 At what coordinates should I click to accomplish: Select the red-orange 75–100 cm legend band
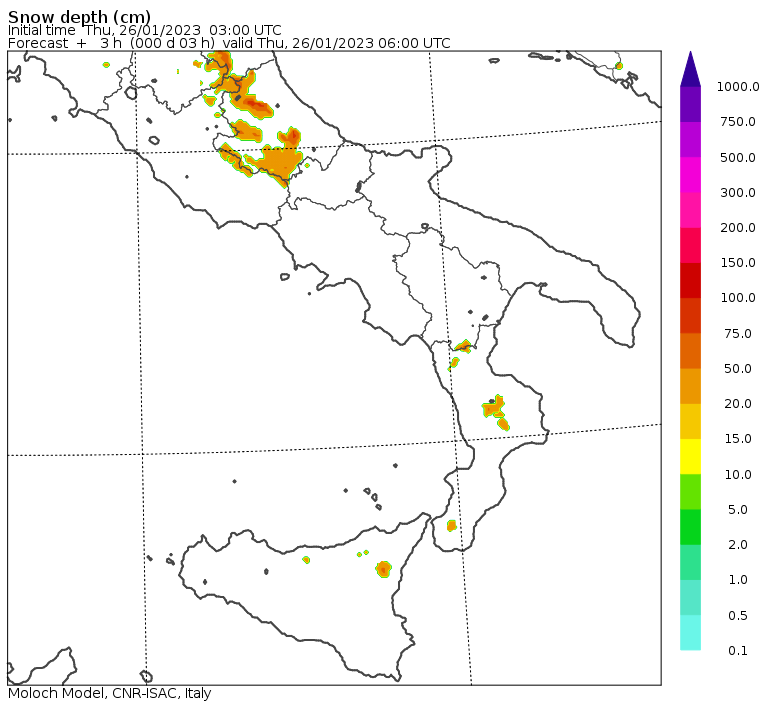690,315
